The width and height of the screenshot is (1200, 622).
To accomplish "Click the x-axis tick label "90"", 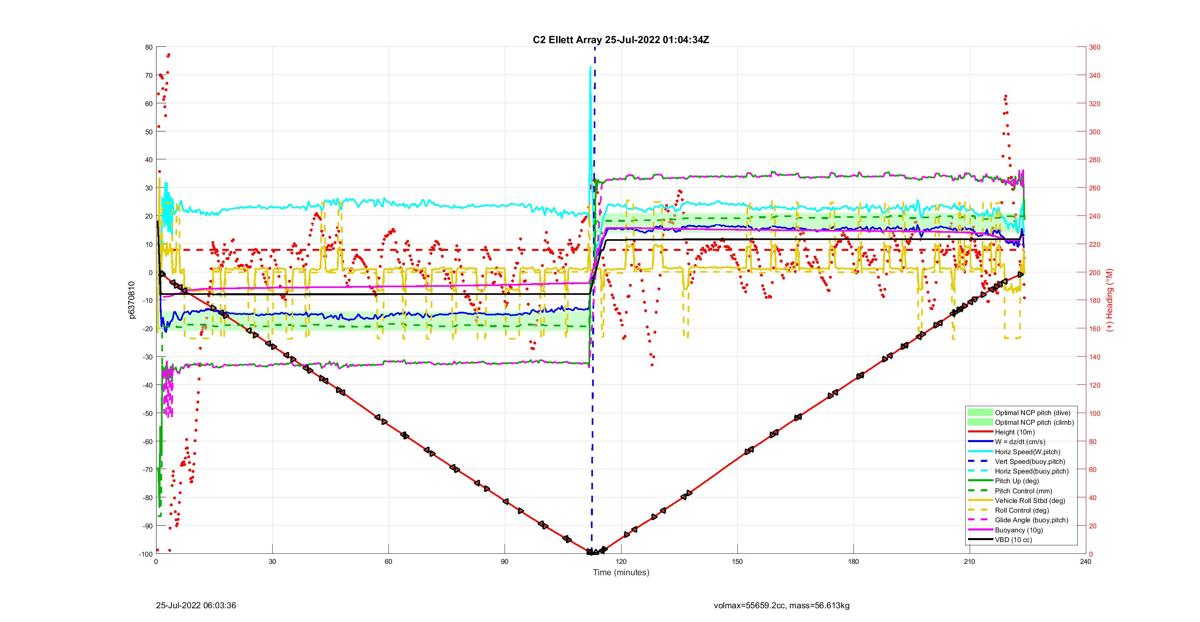I will 505,562.
